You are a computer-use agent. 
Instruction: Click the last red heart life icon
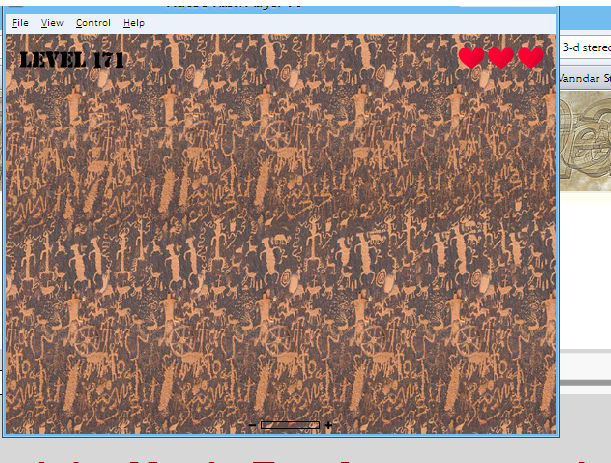pos(531,58)
